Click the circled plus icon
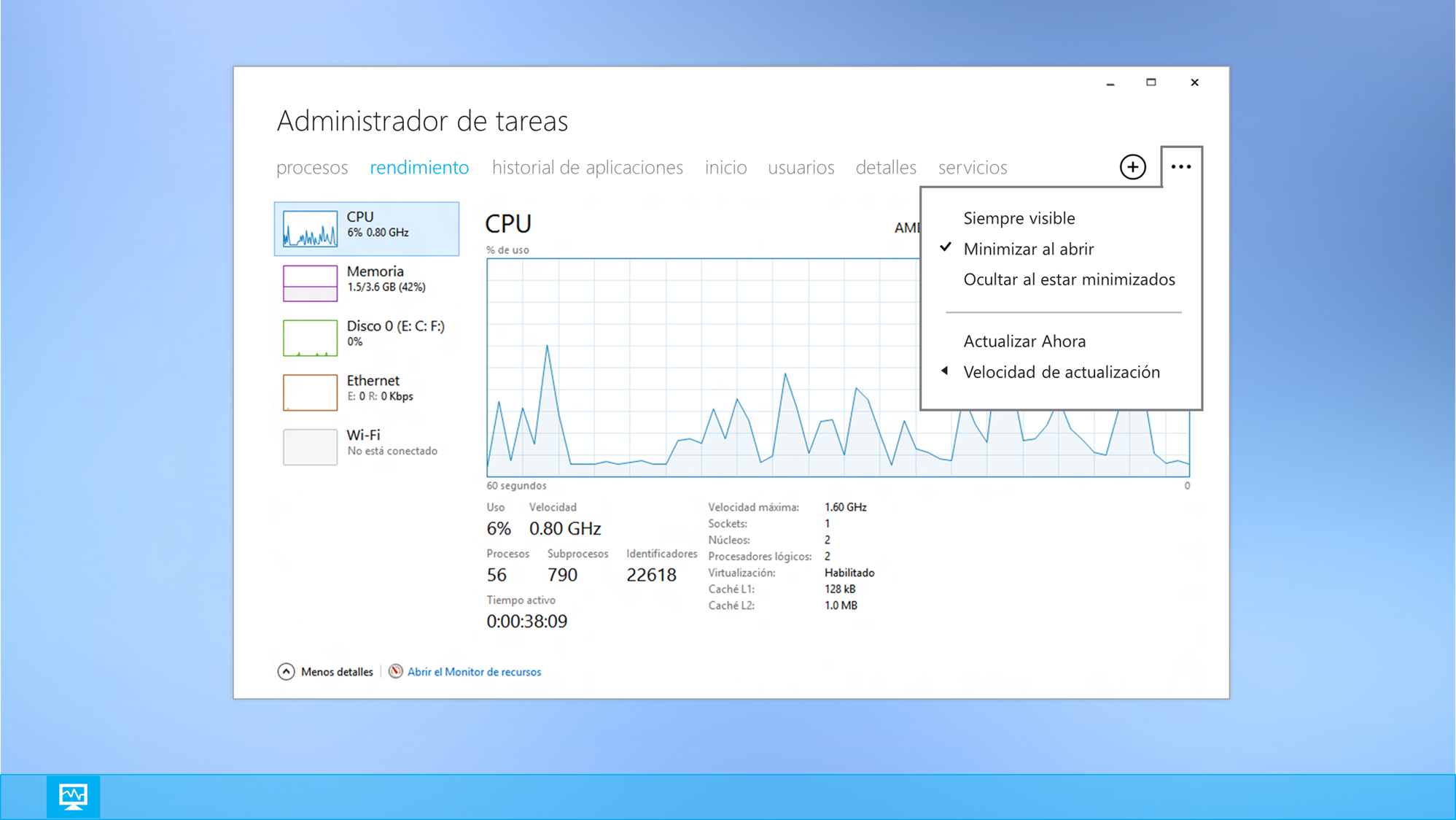 [1132, 167]
